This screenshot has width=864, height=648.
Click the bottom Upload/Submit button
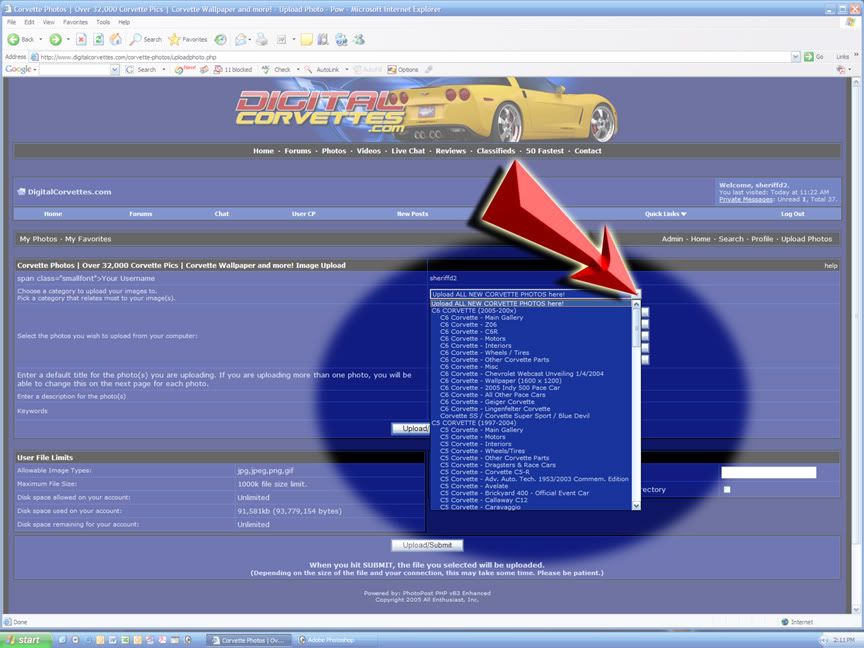click(427, 545)
